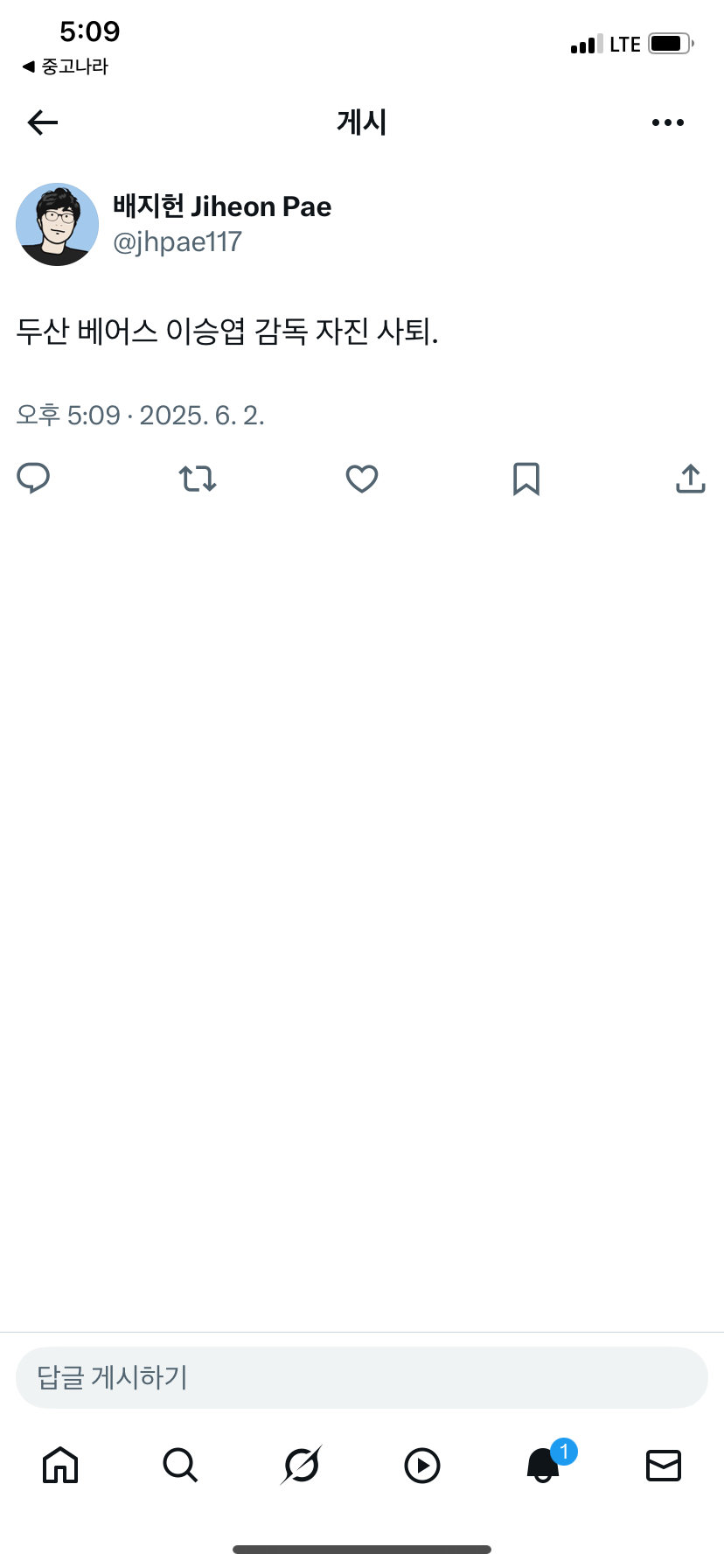Open the profile picture of Jiheon Pae

click(x=57, y=224)
